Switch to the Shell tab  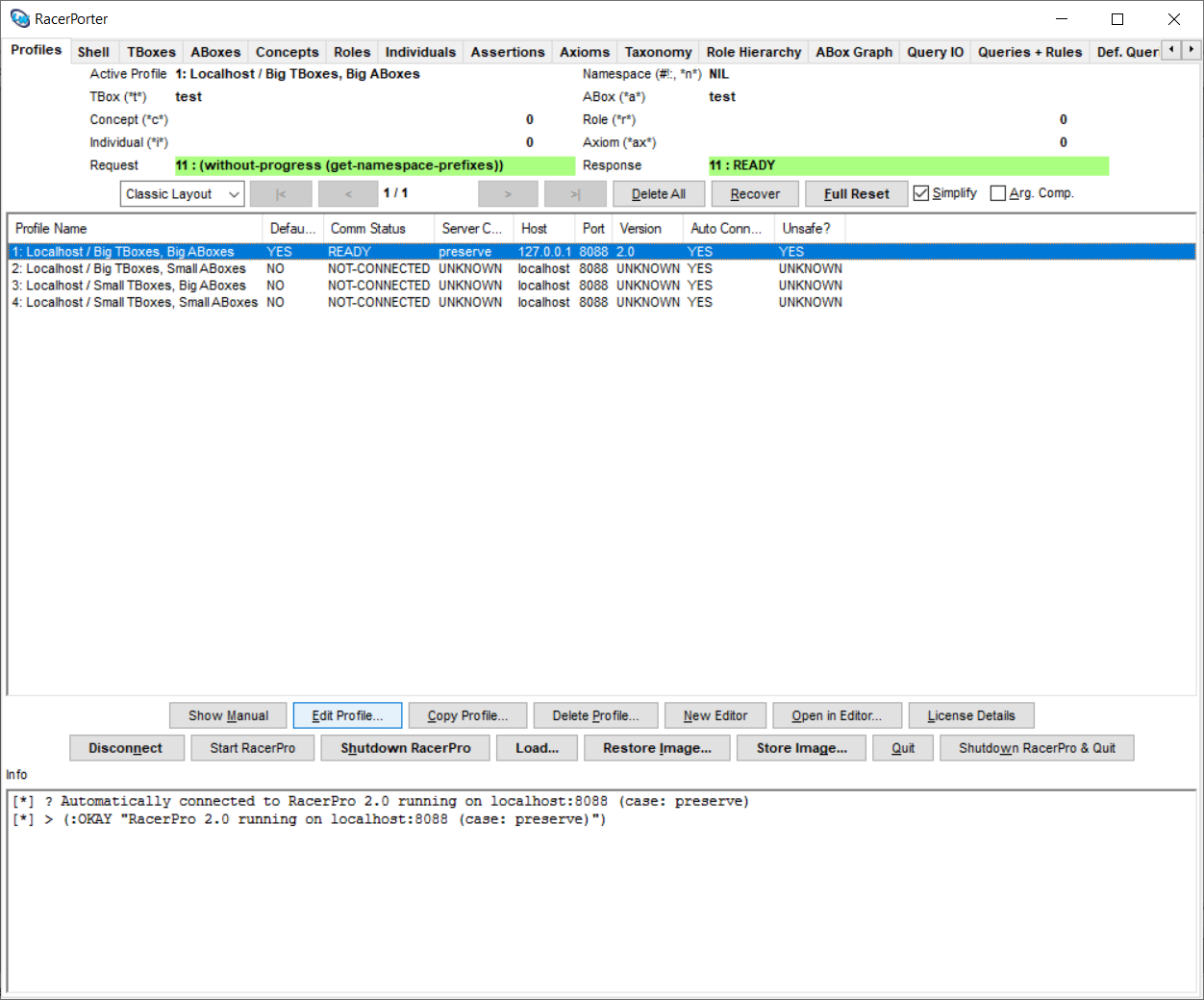[x=93, y=52]
